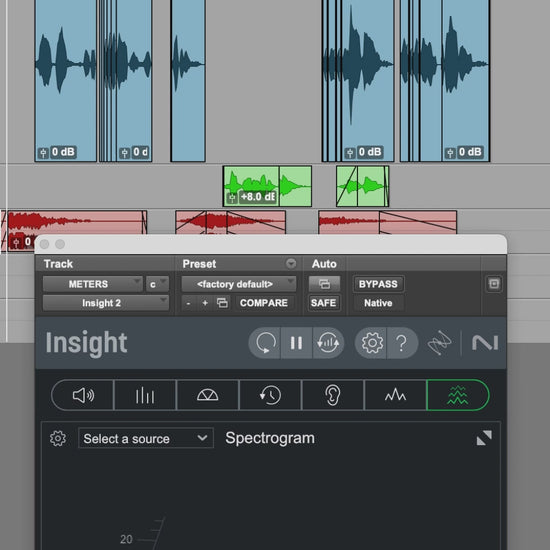550x550 pixels.
Task: Open the Preset menu round arrow
Action: 291,263
